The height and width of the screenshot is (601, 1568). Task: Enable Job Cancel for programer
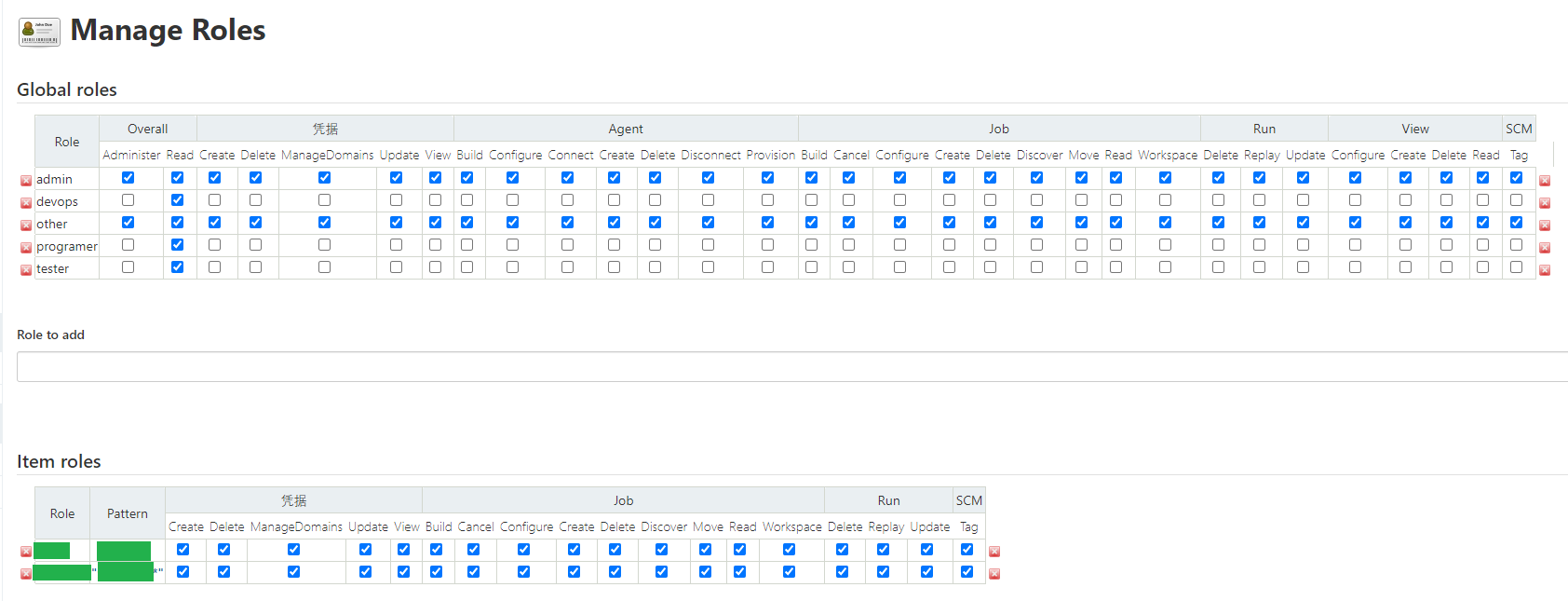(x=849, y=244)
